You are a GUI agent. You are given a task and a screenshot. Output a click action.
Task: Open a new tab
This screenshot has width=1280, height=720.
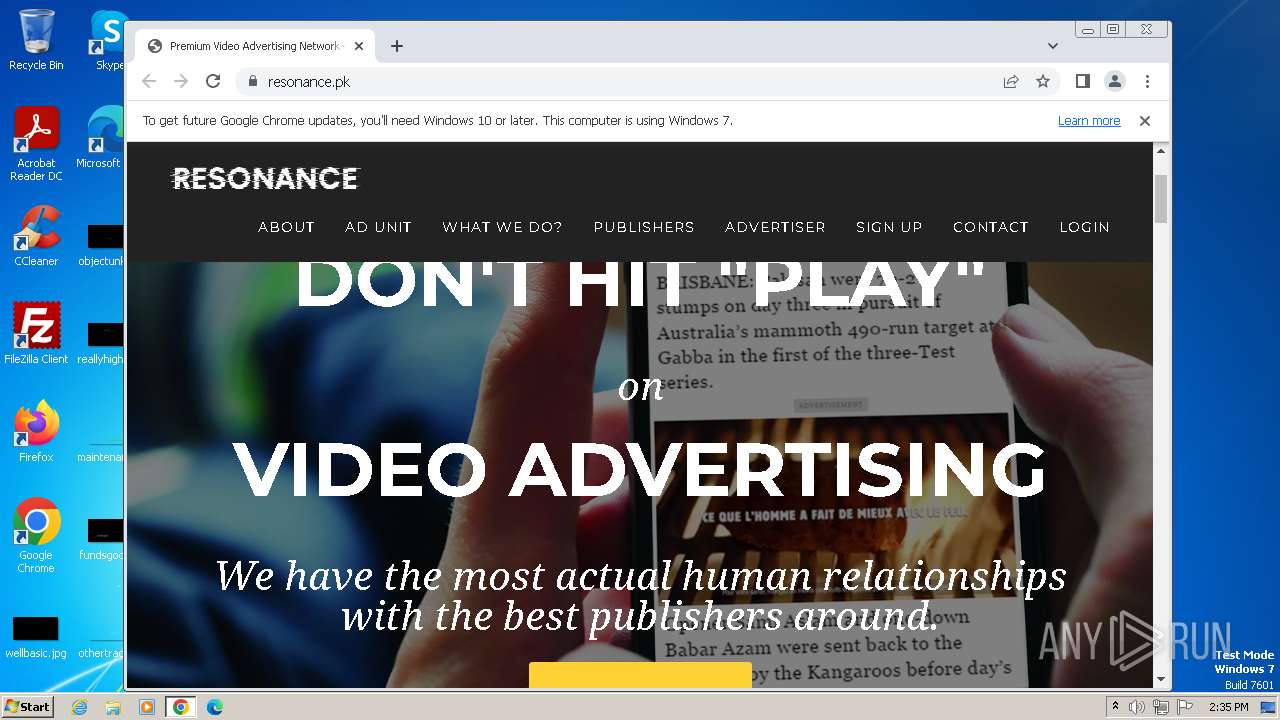coord(397,46)
